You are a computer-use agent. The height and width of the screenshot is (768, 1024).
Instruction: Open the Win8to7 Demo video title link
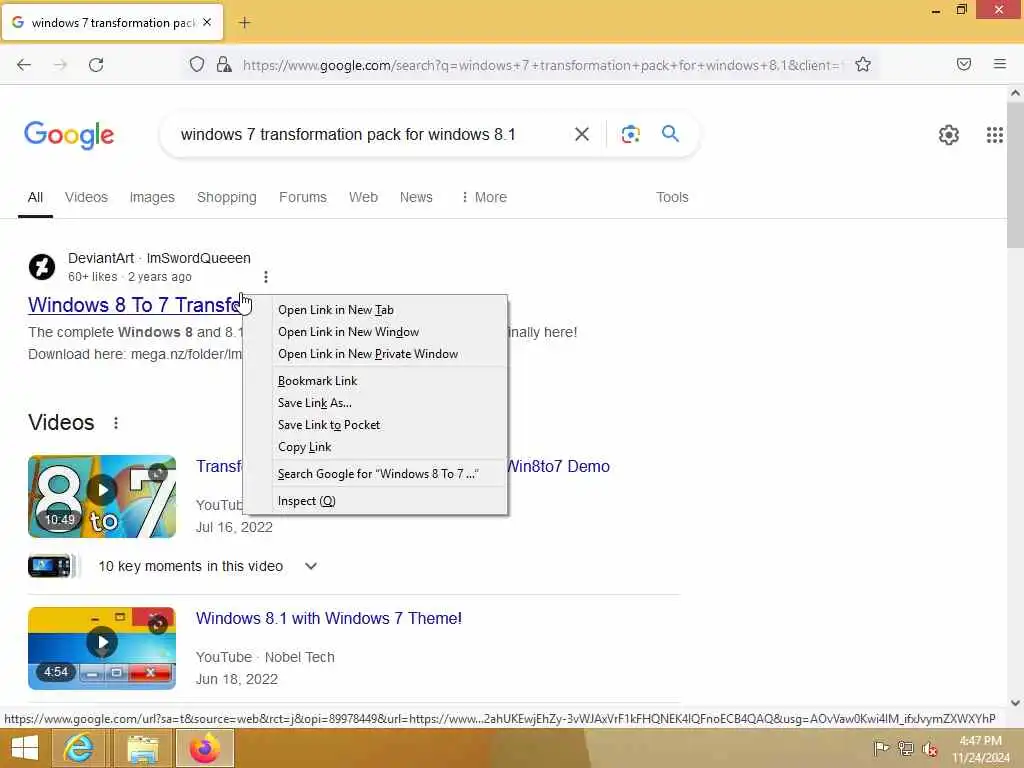(559, 466)
